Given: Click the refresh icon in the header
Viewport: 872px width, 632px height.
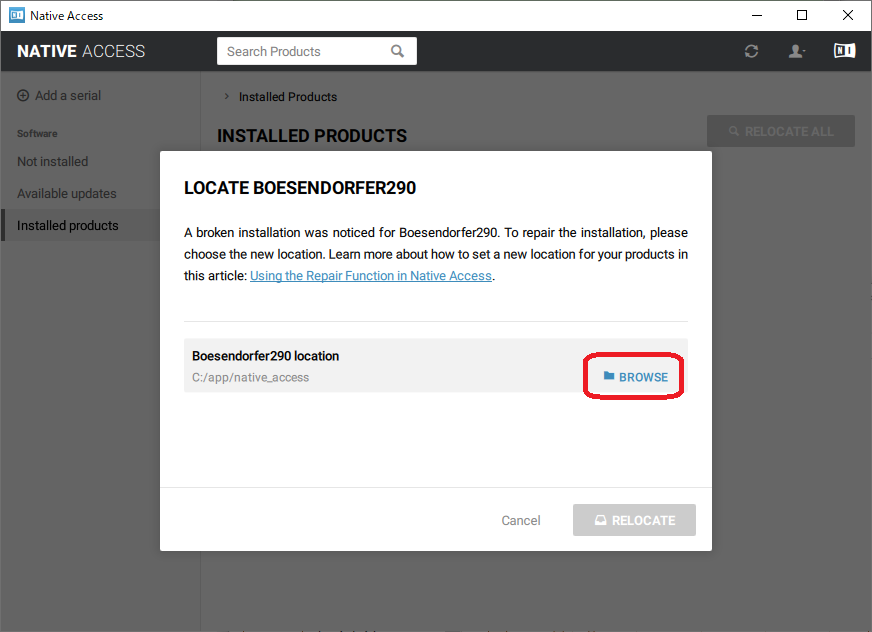Looking at the screenshot, I should tap(751, 51).
